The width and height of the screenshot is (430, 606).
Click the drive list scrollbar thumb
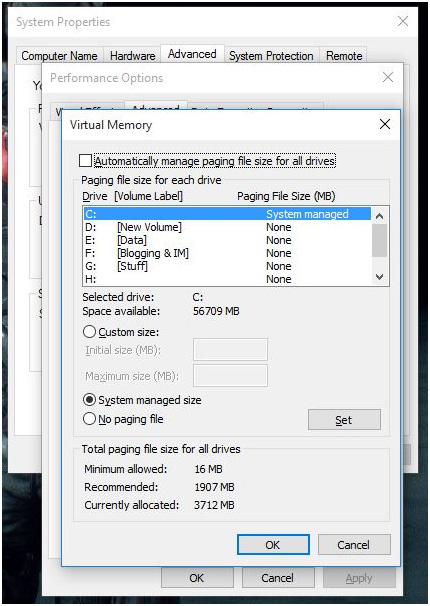point(379,240)
